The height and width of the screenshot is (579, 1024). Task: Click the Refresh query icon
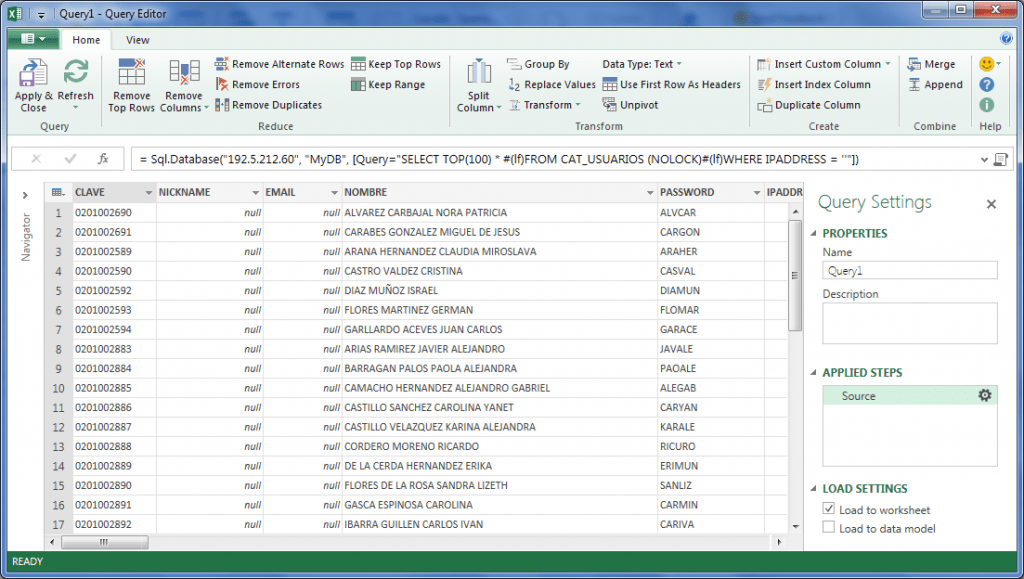click(76, 71)
